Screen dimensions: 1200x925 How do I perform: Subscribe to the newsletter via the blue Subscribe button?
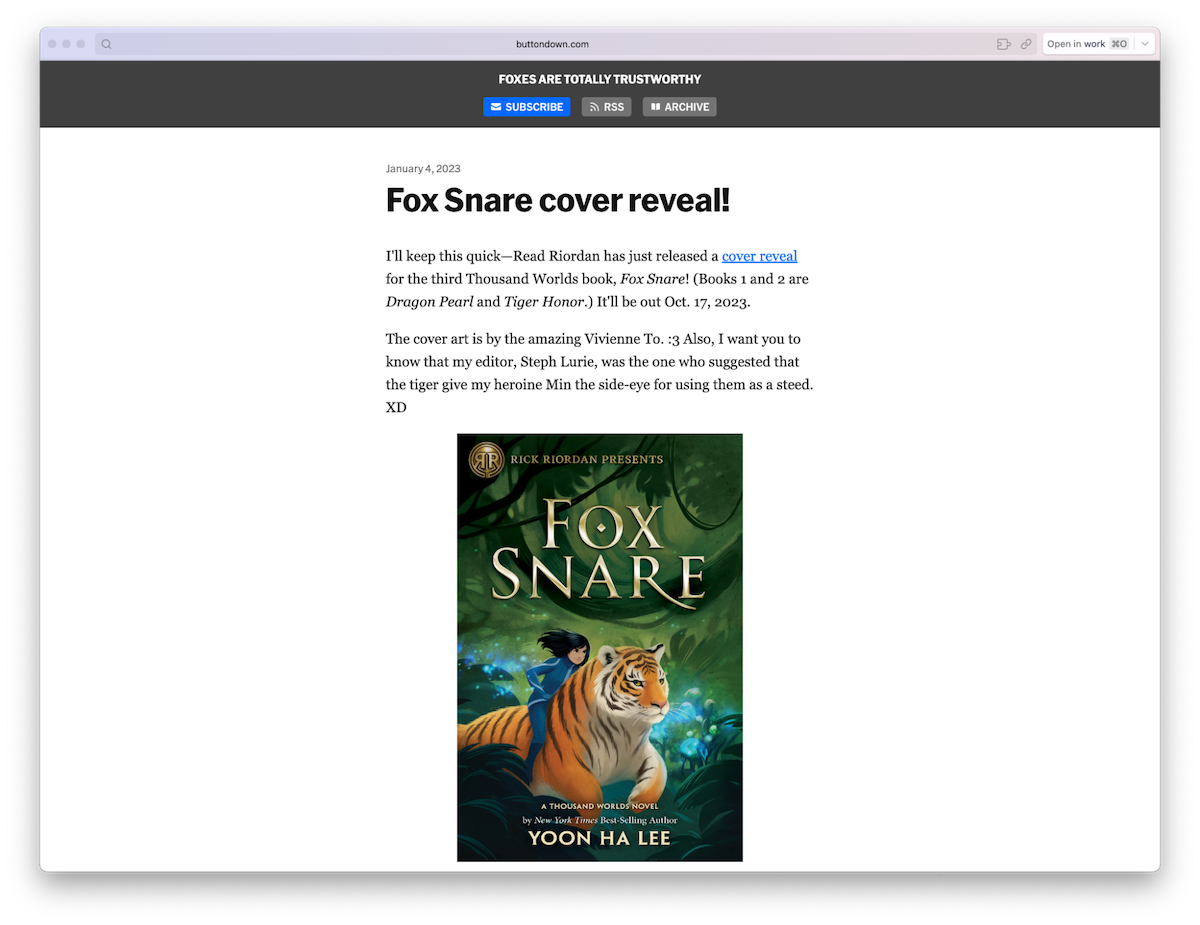coord(527,107)
